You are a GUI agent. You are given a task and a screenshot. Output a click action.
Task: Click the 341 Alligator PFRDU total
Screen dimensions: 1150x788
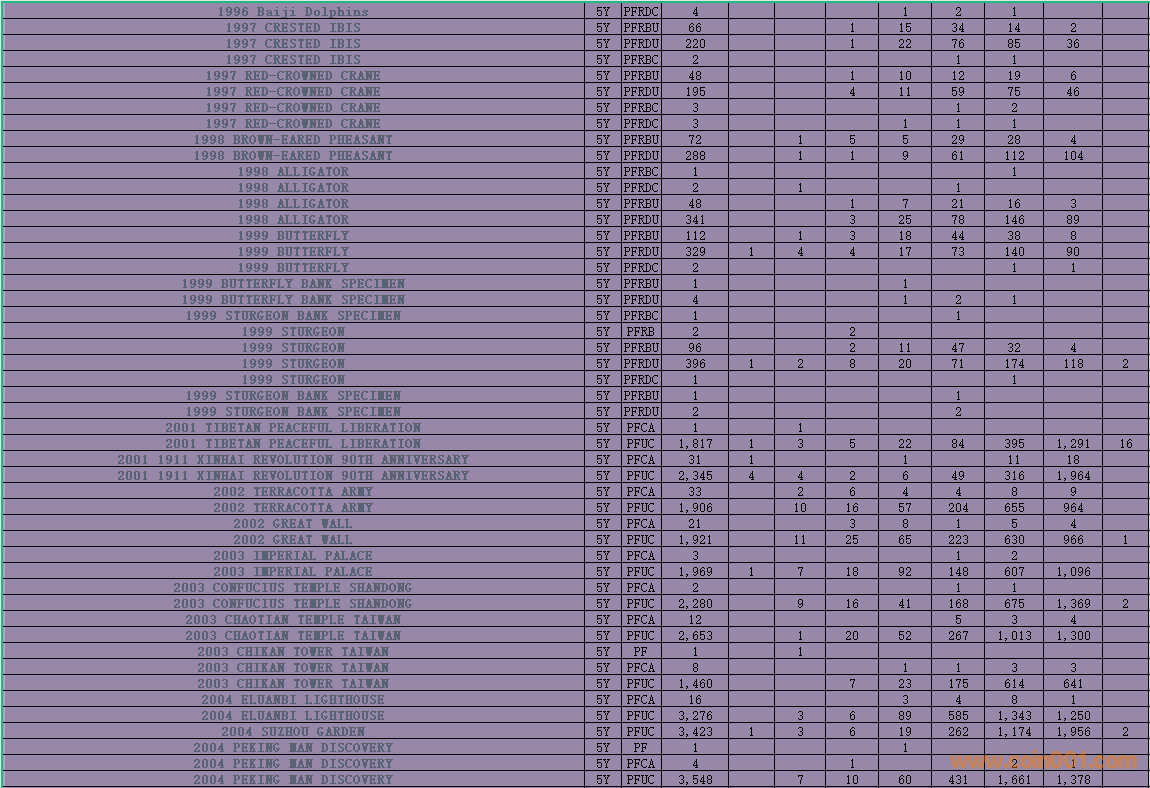click(x=695, y=220)
